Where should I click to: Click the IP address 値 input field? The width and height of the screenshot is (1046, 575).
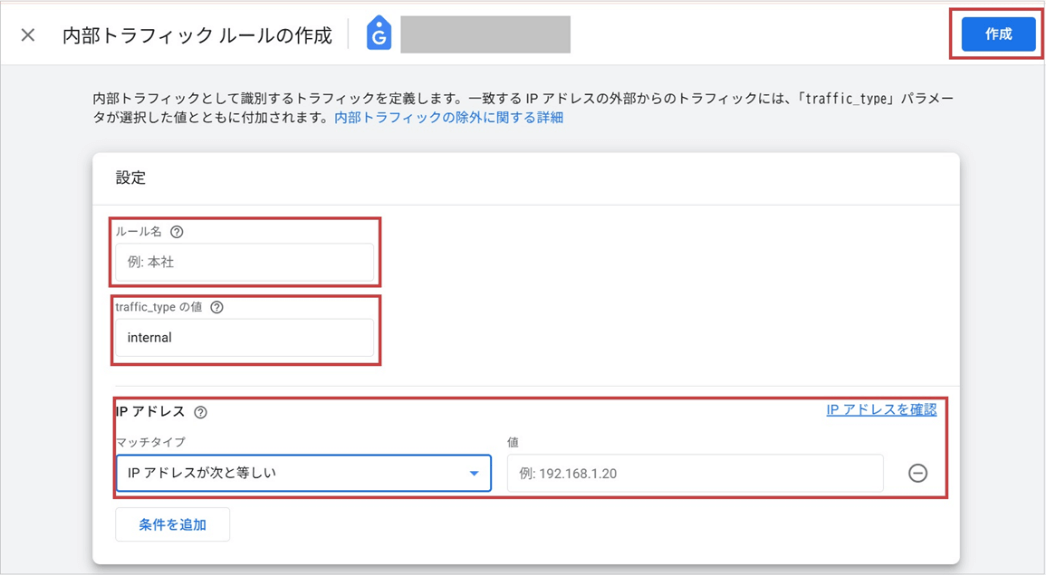[695, 473]
